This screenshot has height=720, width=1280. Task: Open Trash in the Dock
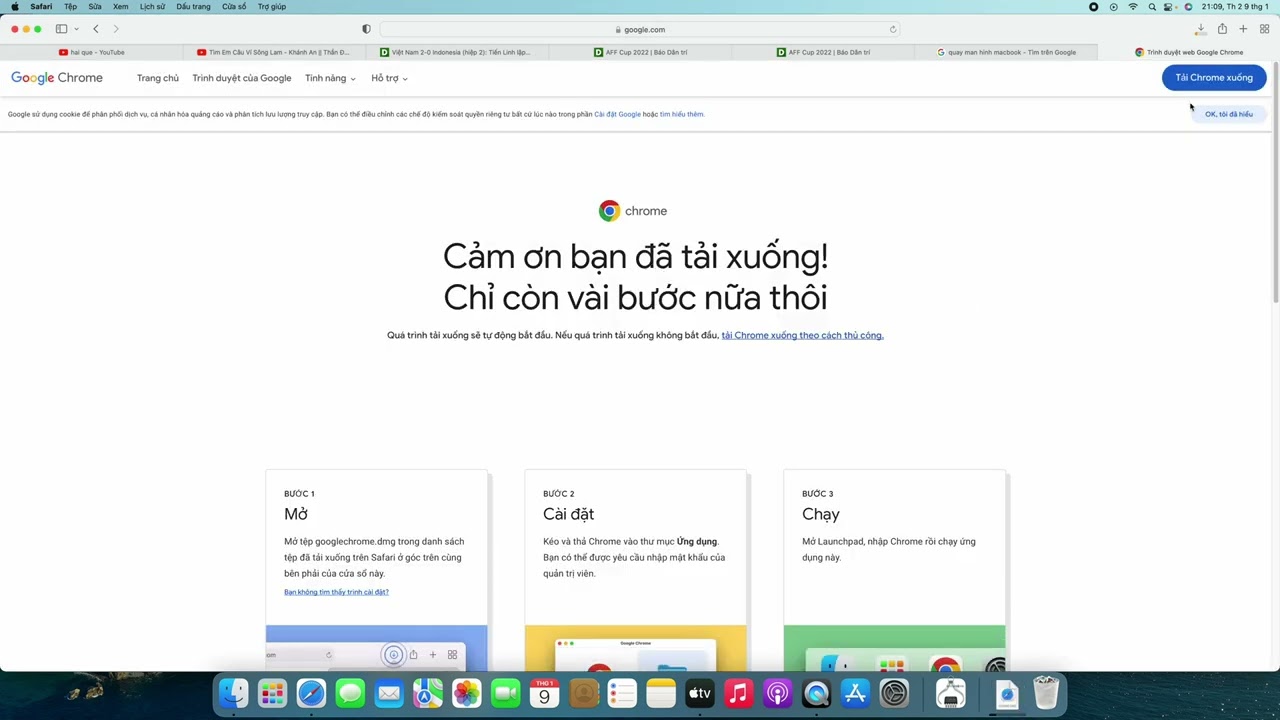point(1046,693)
